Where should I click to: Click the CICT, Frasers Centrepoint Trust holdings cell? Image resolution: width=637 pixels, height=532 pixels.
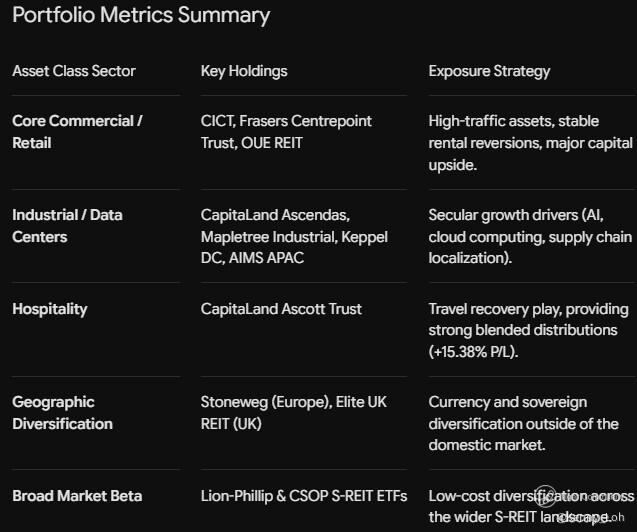click(x=286, y=132)
